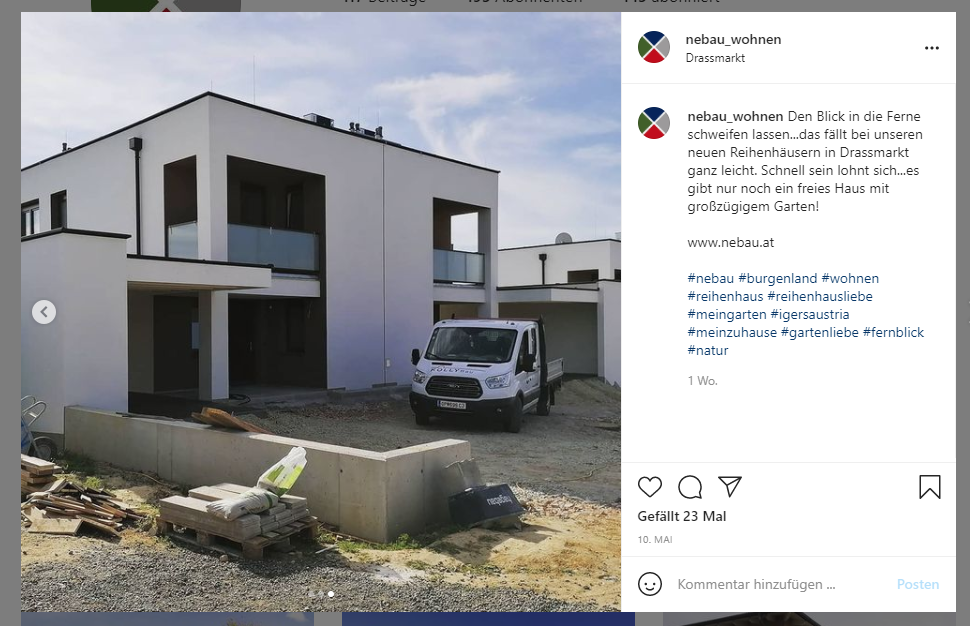
Task: Open the three-dot post options menu
Action: (x=932, y=48)
